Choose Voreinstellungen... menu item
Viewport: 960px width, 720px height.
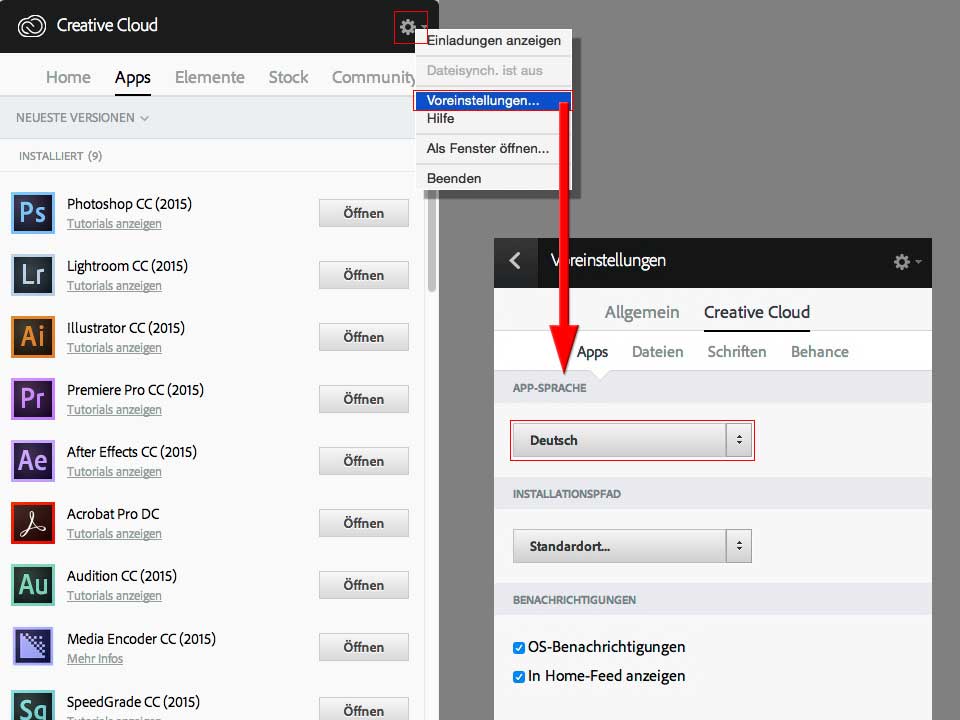[x=492, y=100]
